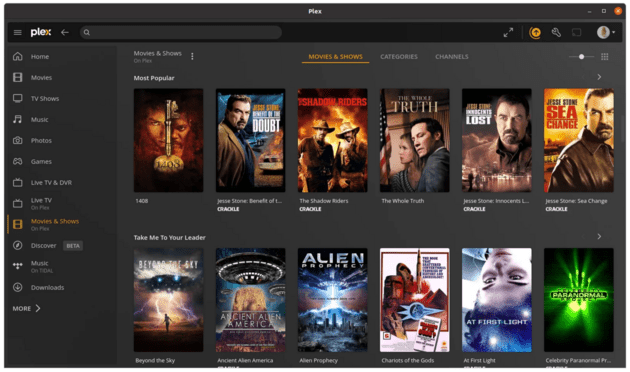This screenshot has height=372, width=630.
Task: Open the hamburger menu icon
Action: (18, 33)
